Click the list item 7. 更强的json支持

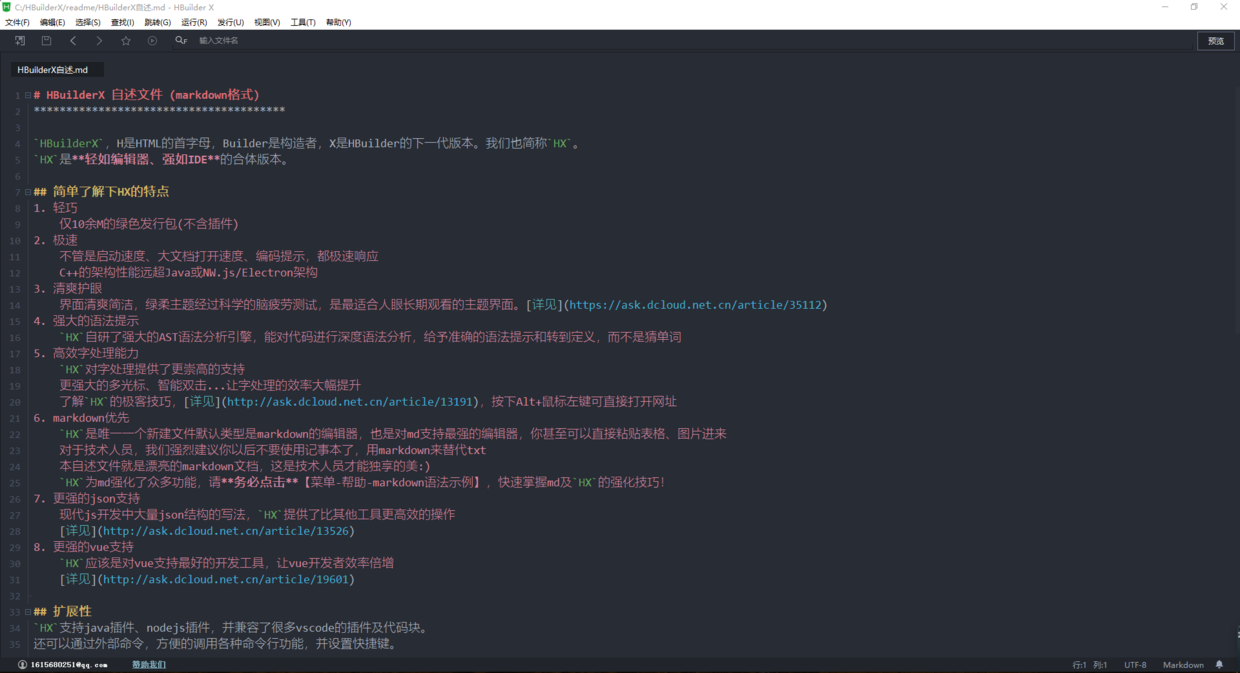(86, 498)
